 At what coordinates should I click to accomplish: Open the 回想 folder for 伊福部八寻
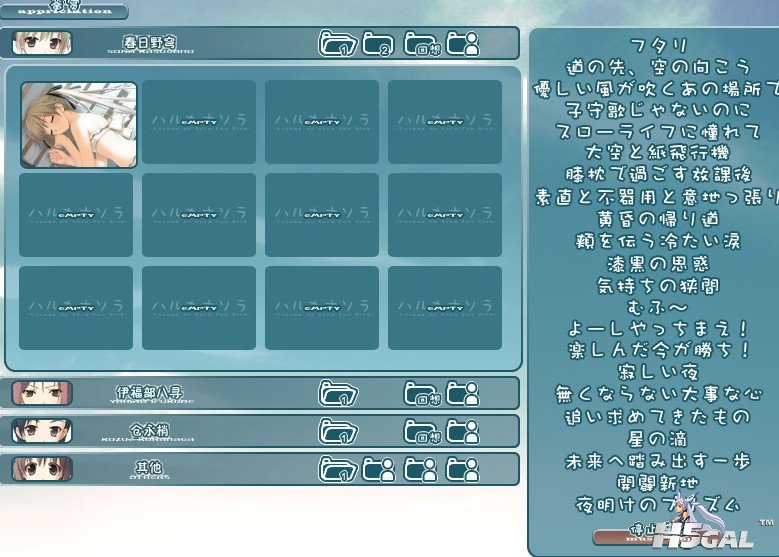(422, 394)
